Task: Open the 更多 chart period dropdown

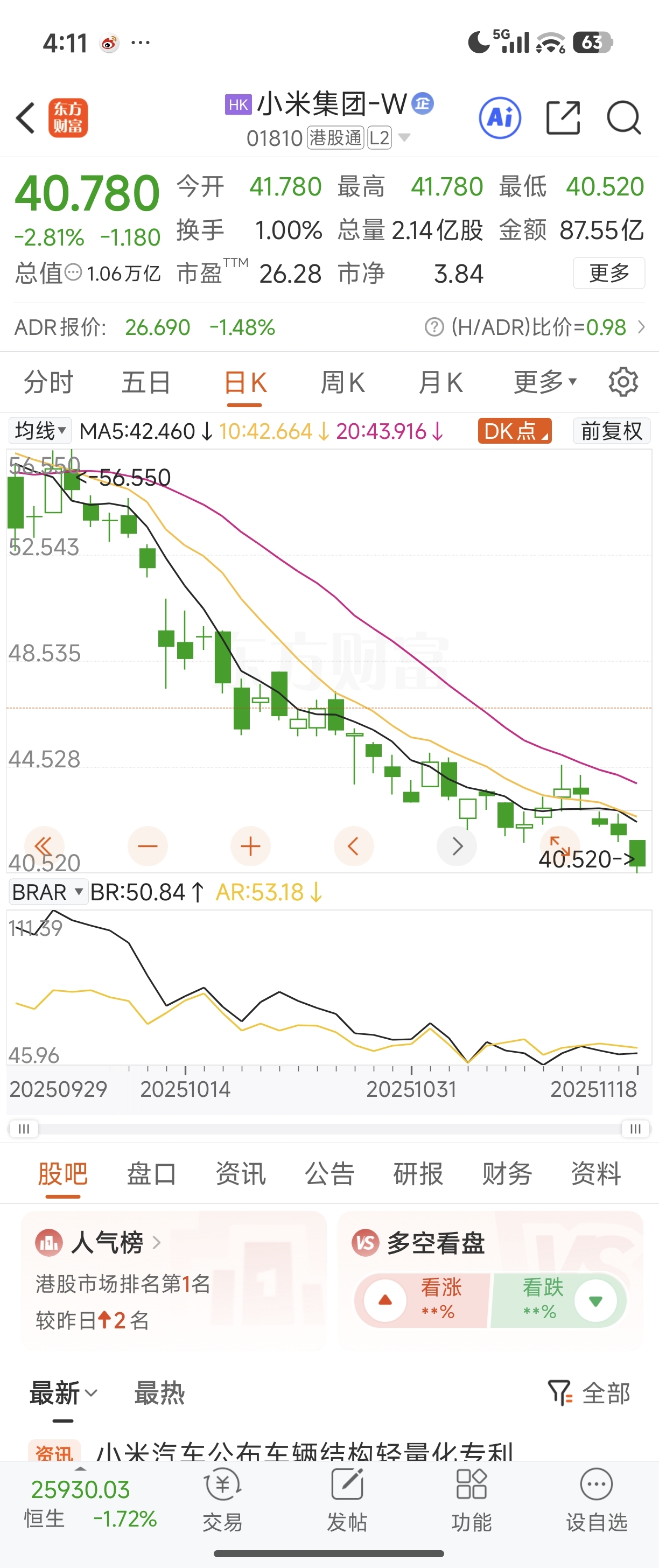Action: pos(545,382)
